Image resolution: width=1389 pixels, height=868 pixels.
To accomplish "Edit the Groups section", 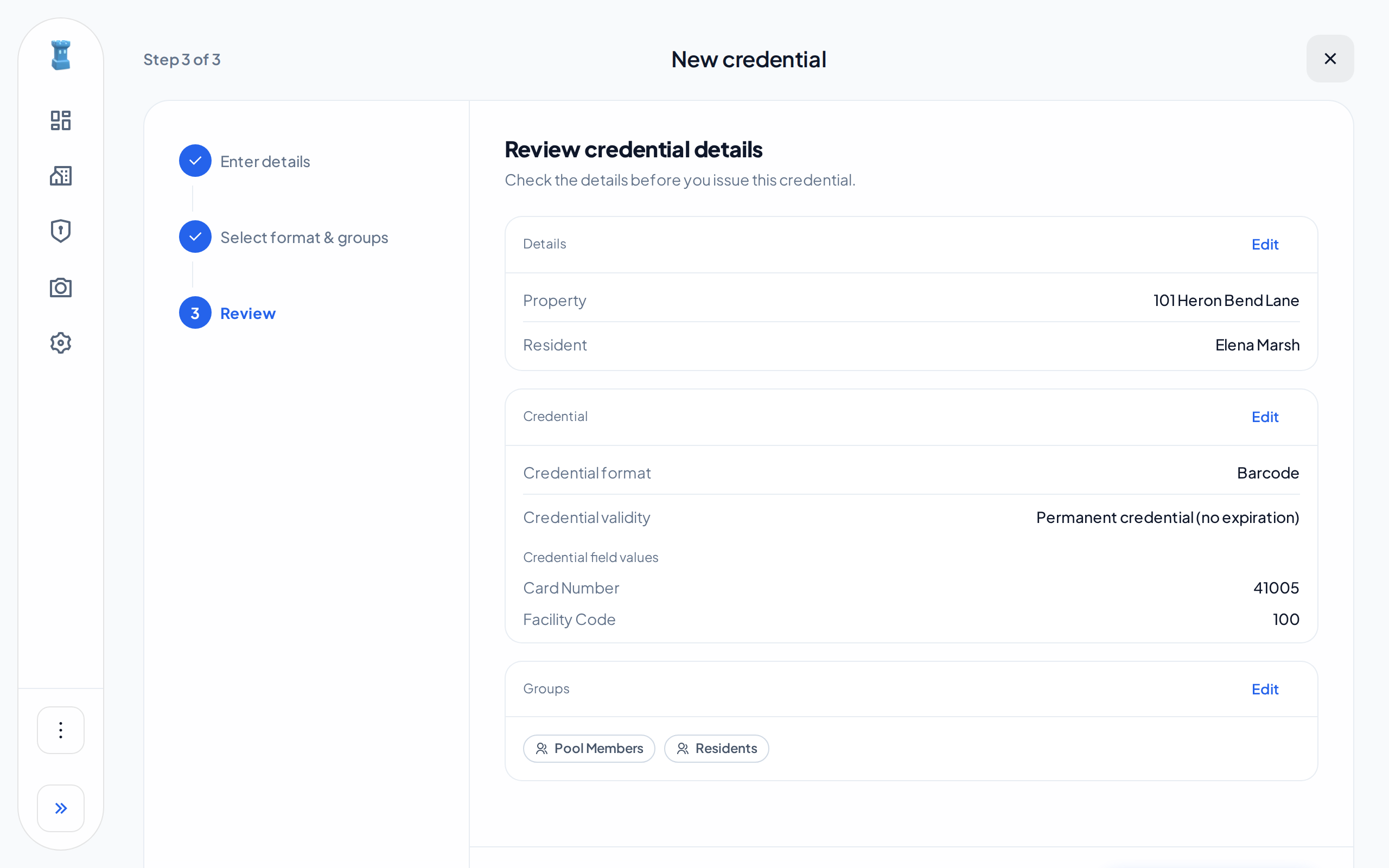I will click(1265, 690).
